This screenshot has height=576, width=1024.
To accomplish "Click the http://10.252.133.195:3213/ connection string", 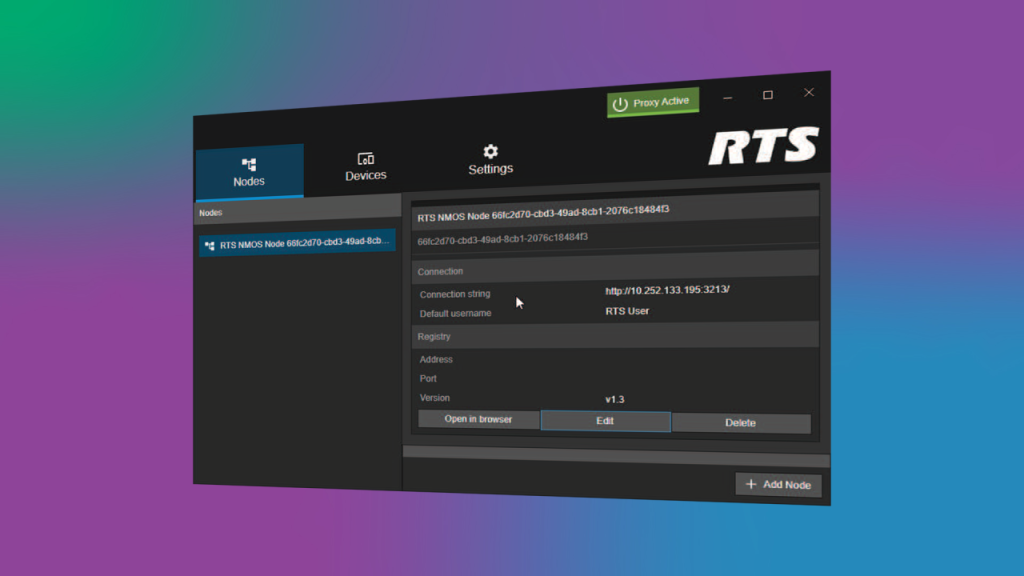I will tap(667, 291).
